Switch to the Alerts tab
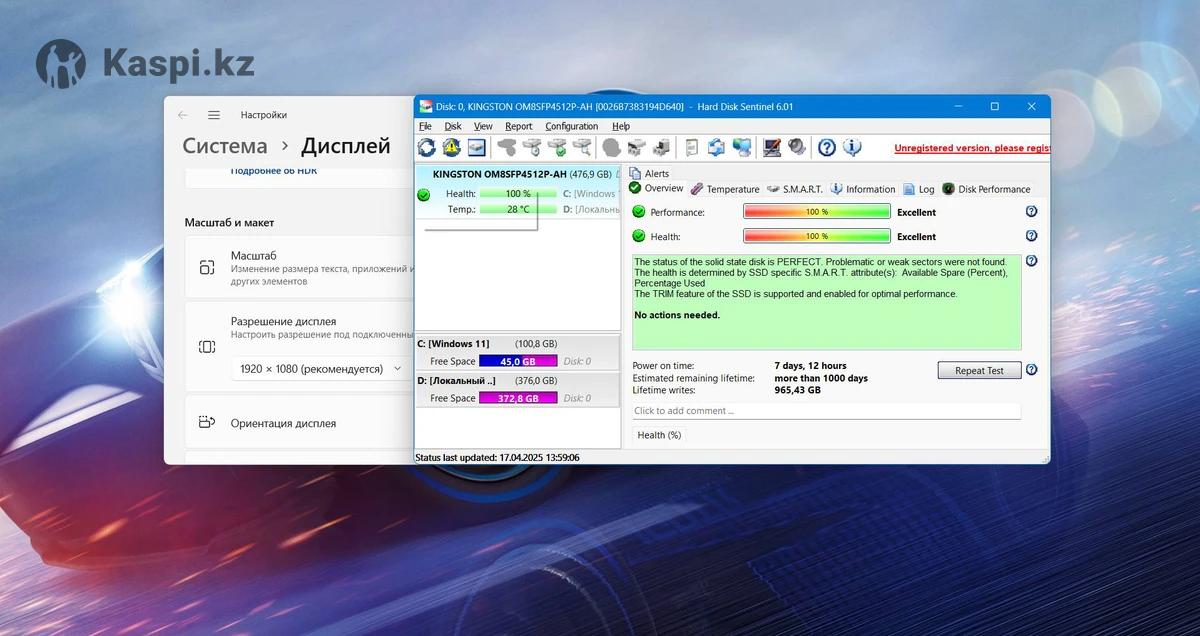Viewport: 1200px width, 636px height. [x=649, y=174]
